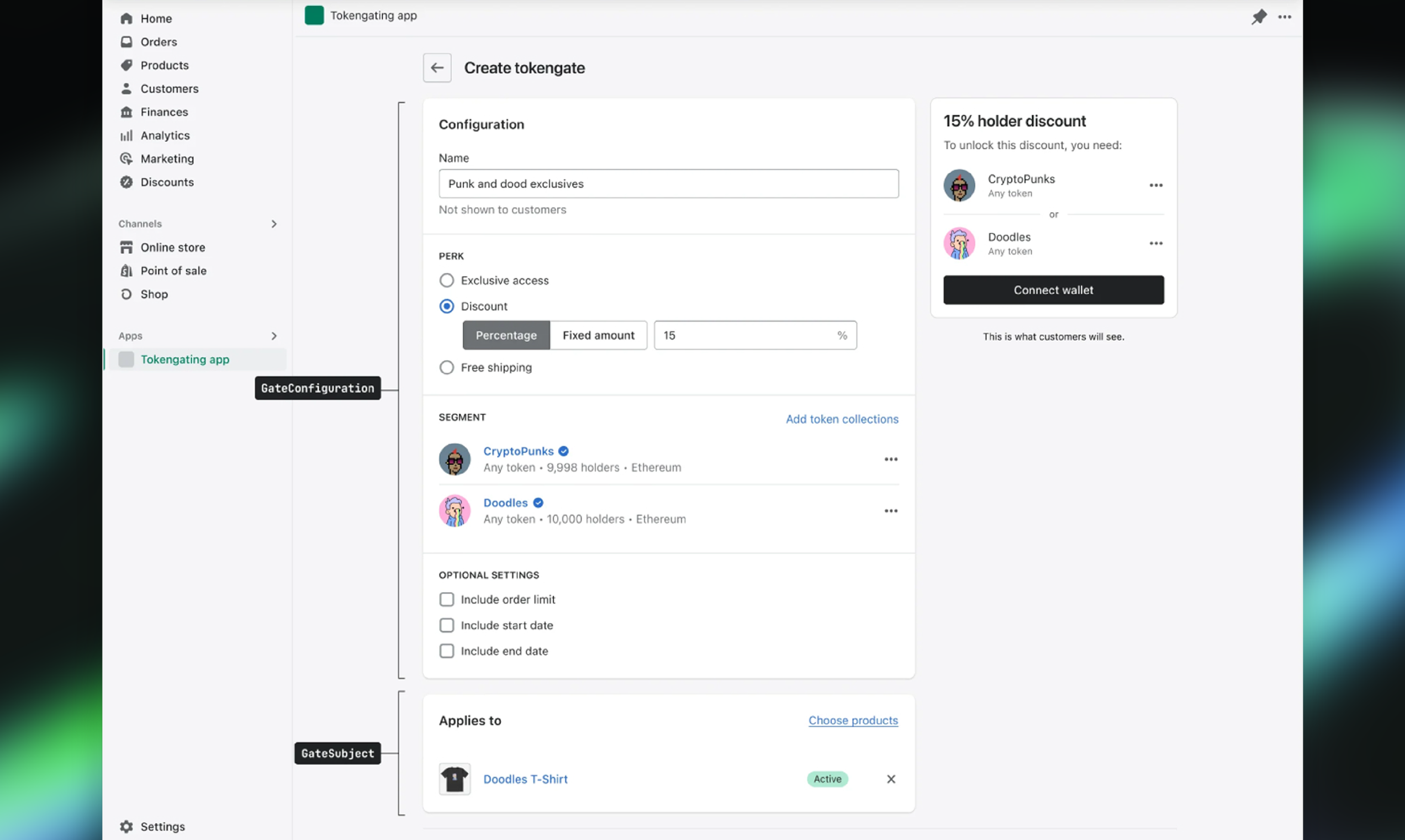The image size is (1405, 840).
Task: Click the Finances bank icon
Action: 126,112
